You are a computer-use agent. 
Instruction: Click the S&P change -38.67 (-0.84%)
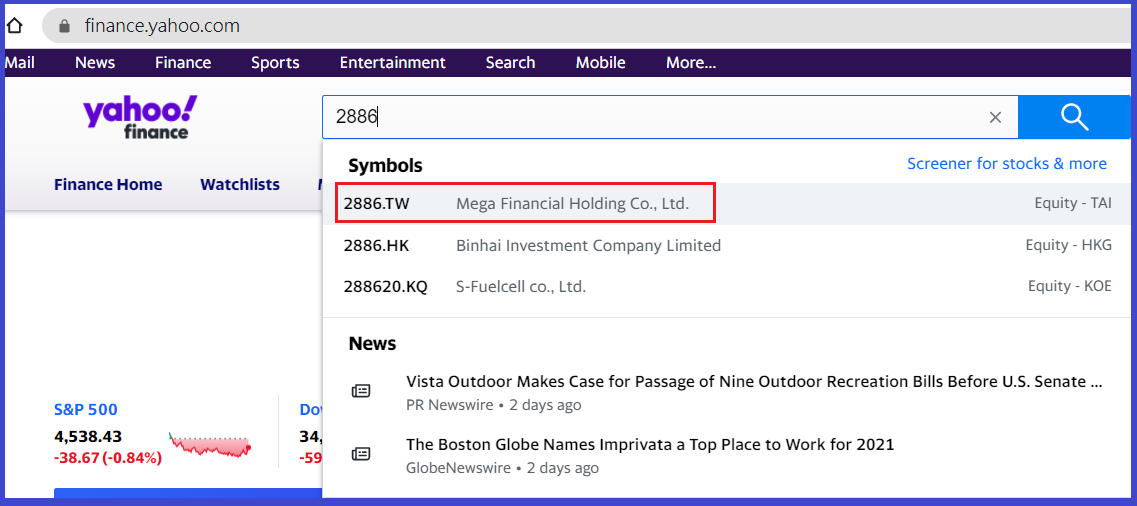pos(108,458)
